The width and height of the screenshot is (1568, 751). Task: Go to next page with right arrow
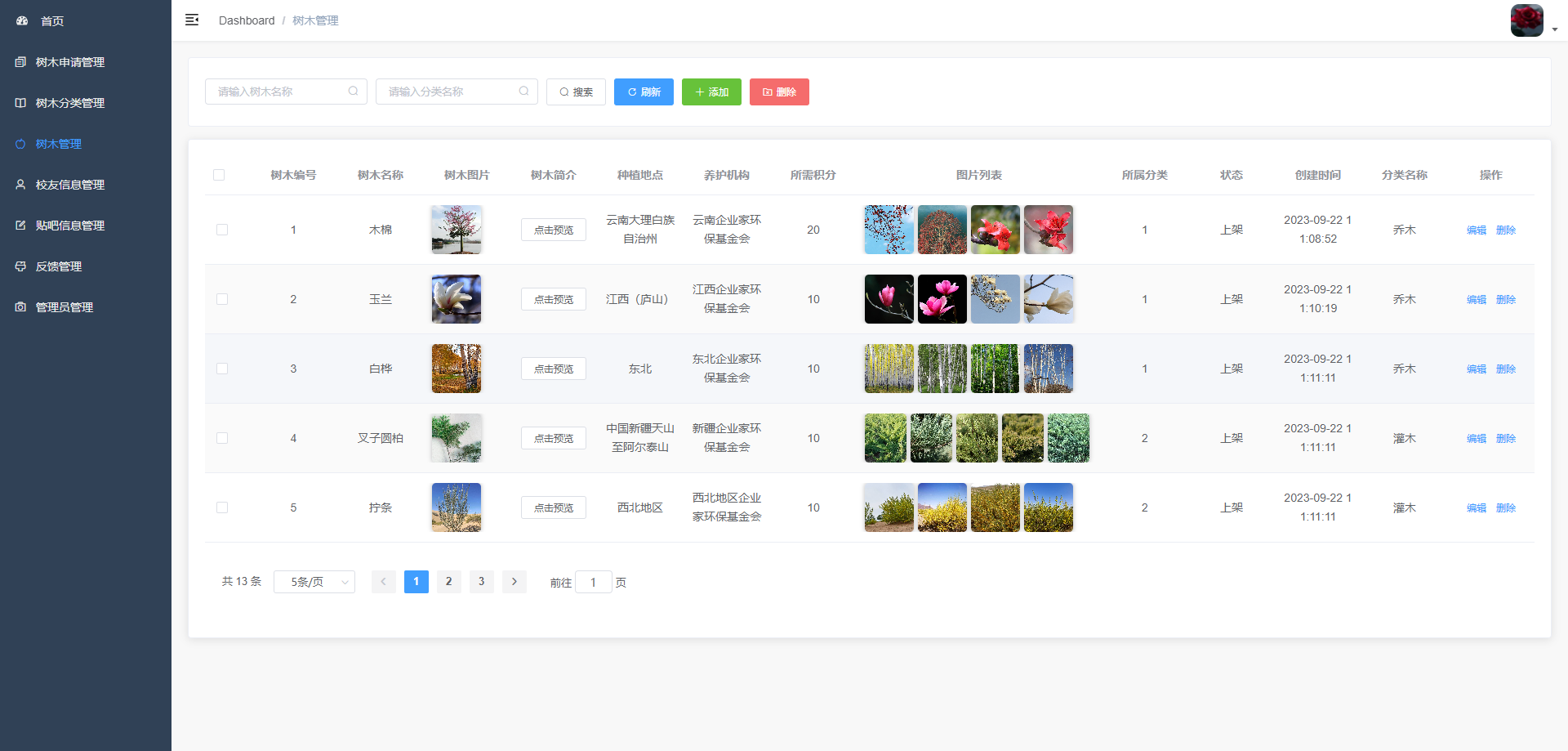pos(514,582)
